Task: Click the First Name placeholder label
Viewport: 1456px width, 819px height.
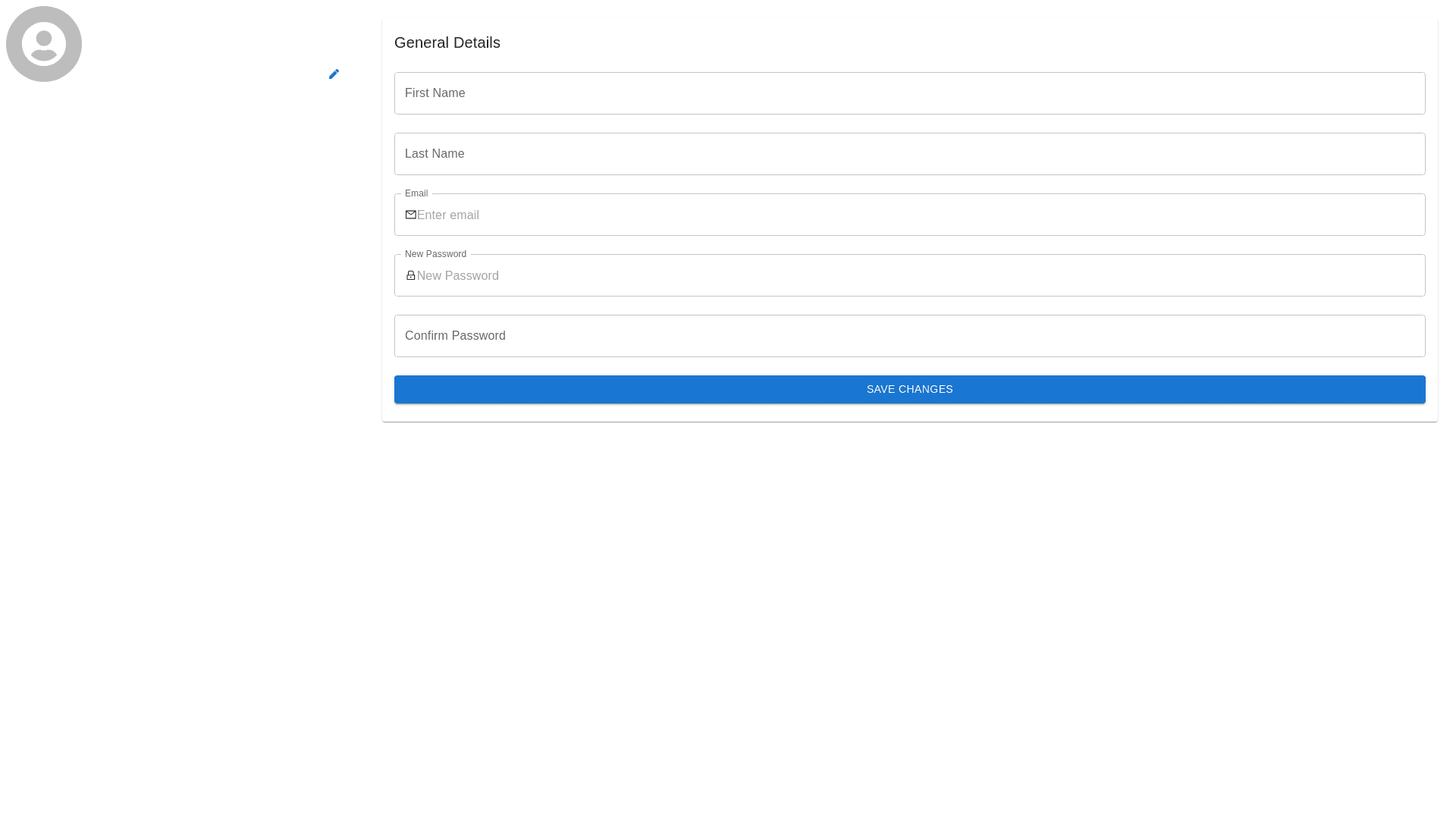Action: (x=435, y=93)
